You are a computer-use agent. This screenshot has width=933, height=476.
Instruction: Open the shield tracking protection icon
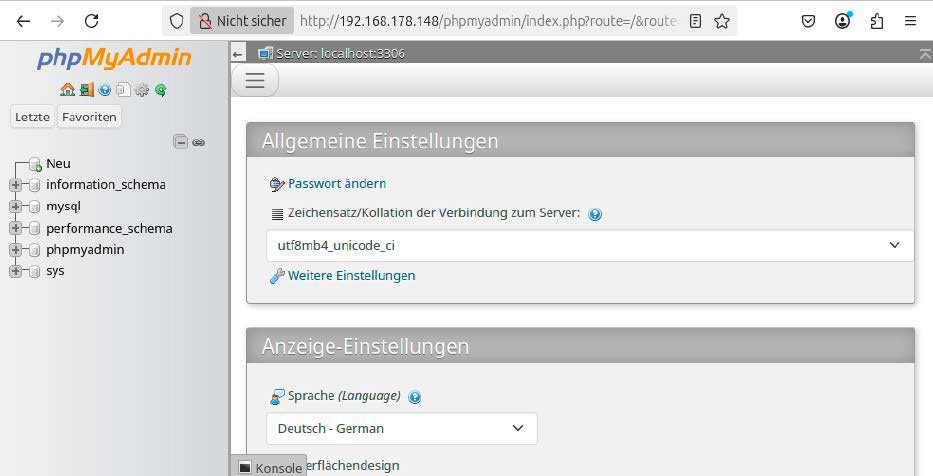coord(177,21)
